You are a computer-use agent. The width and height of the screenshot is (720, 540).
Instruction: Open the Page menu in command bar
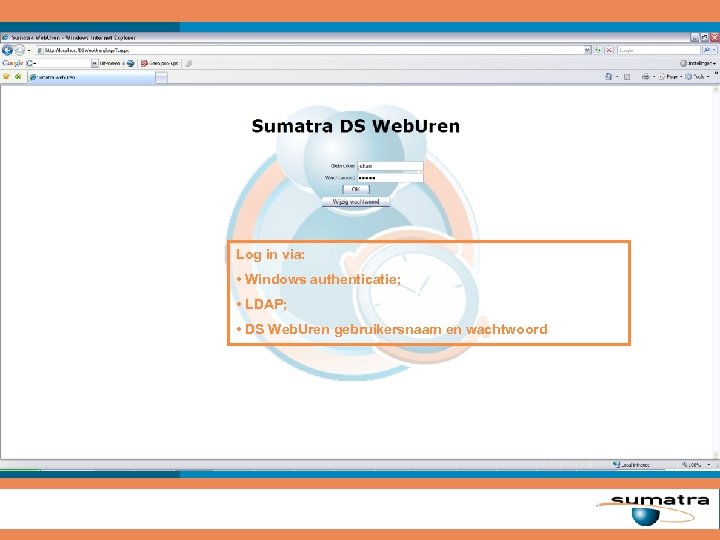pos(671,77)
